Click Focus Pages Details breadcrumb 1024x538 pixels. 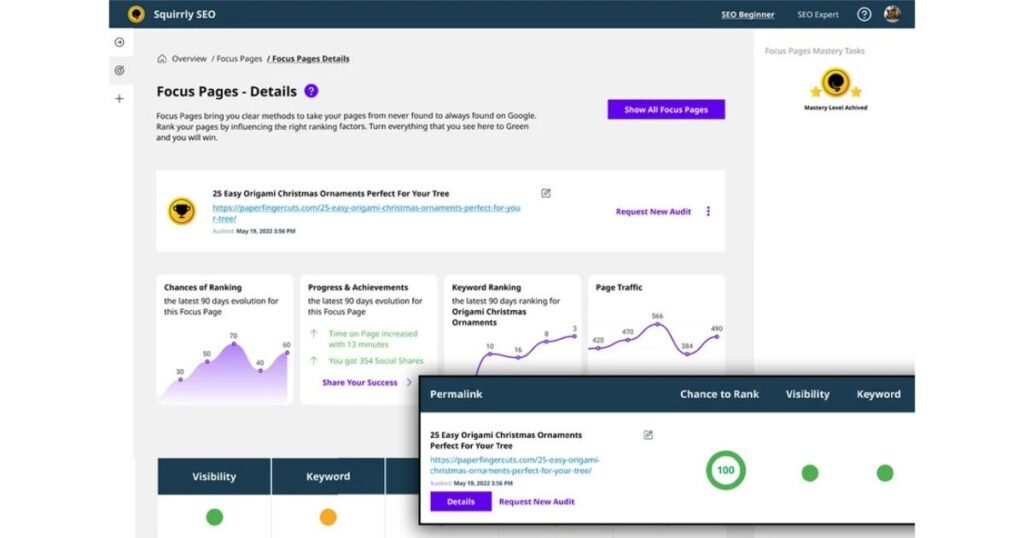click(x=310, y=59)
